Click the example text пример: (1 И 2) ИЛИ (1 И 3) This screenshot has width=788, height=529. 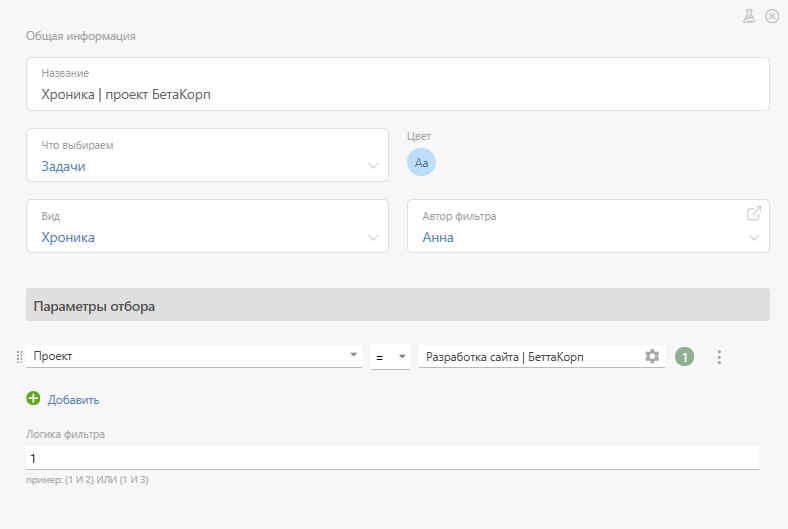pos(87,480)
